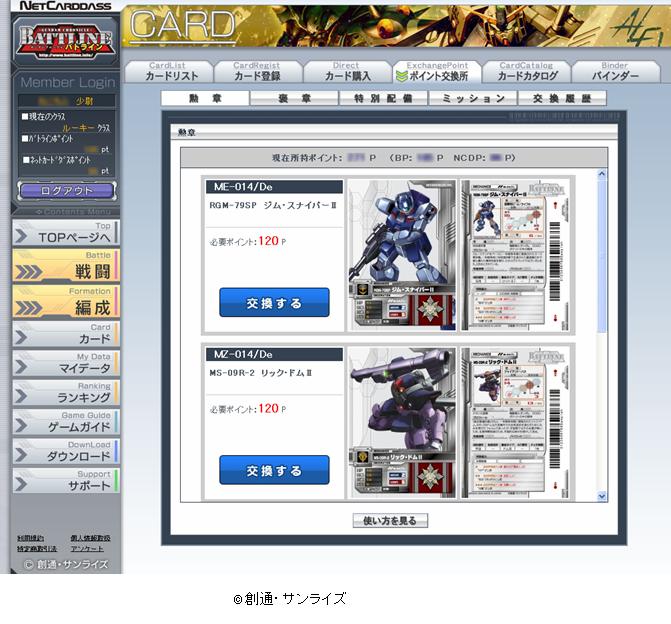Open the Battle (戦闘) sidebar menu
671x624 pixels.
pyautogui.click(x=65, y=266)
